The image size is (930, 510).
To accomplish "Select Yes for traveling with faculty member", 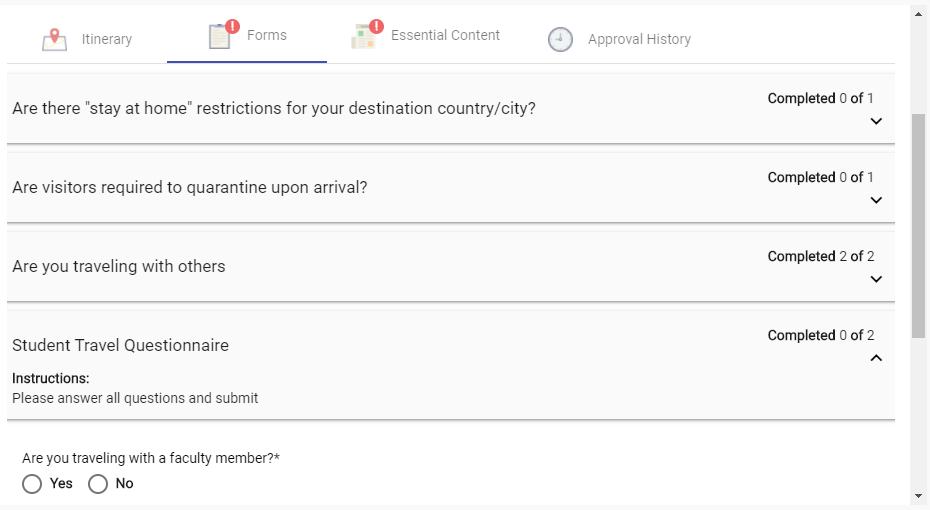I will (x=32, y=484).
